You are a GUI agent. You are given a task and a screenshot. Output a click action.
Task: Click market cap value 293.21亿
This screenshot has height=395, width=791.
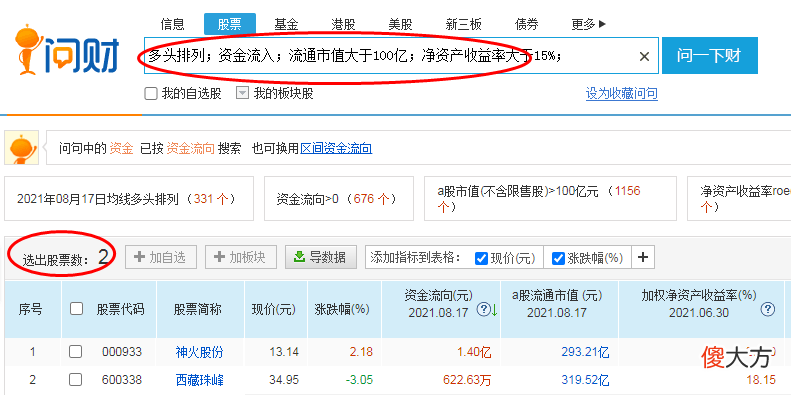[x=585, y=352]
